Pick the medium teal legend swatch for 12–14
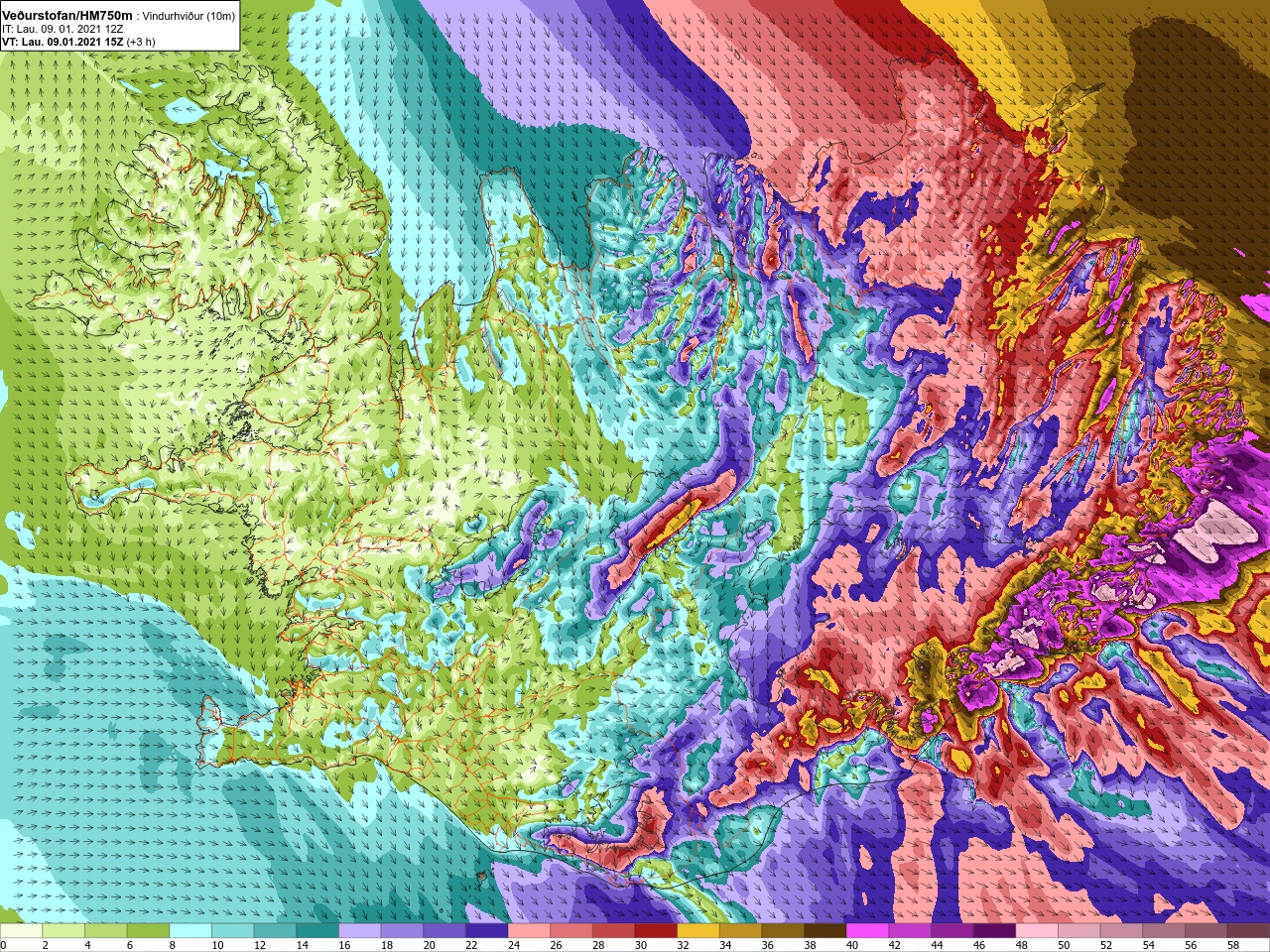Screen dimensions: 1270x952 (x=275, y=932)
